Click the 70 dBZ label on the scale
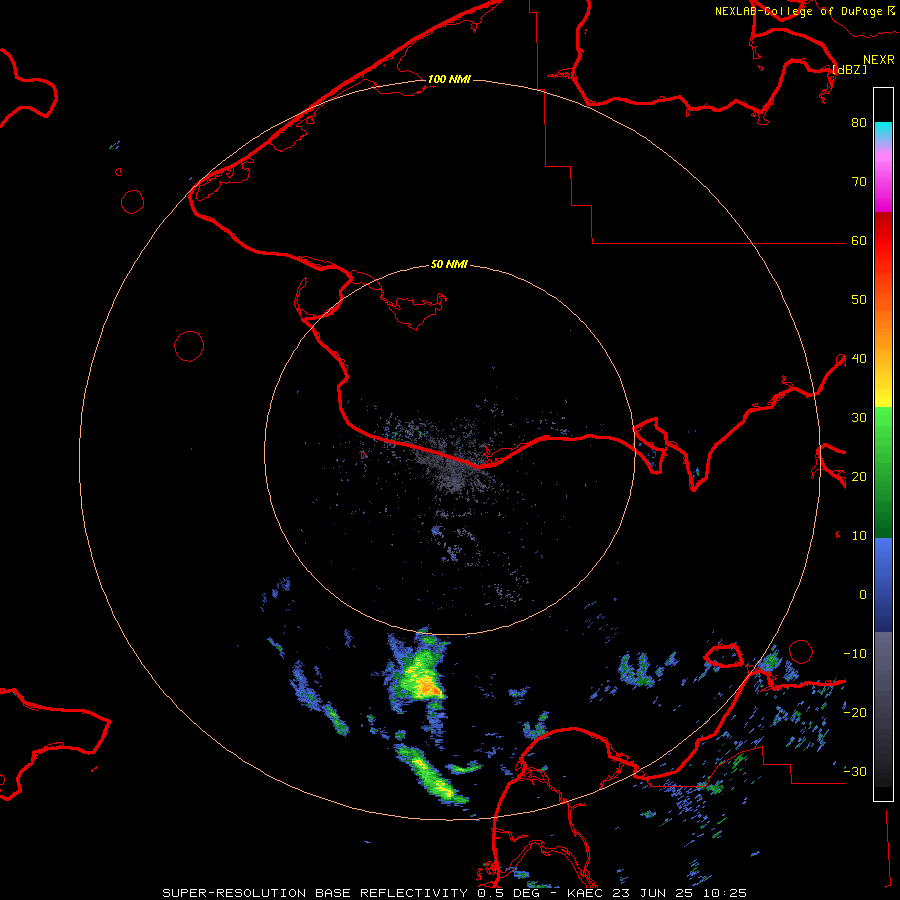The image size is (900, 900). (859, 182)
